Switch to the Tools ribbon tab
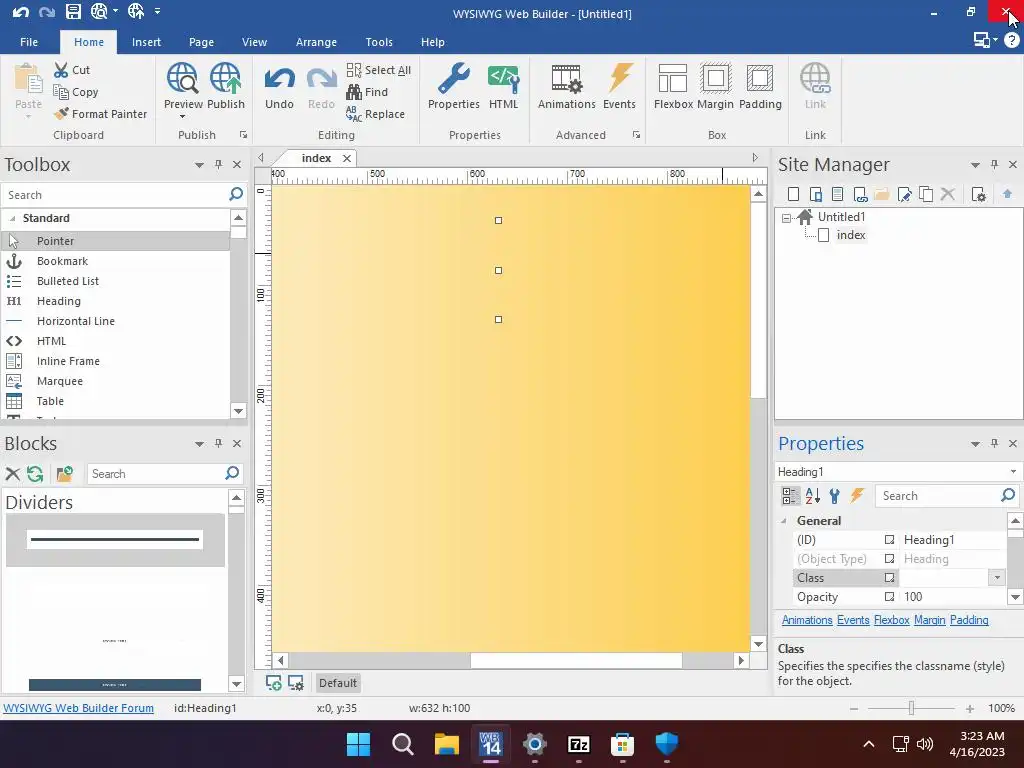The height and width of the screenshot is (768, 1024). click(x=379, y=42)
